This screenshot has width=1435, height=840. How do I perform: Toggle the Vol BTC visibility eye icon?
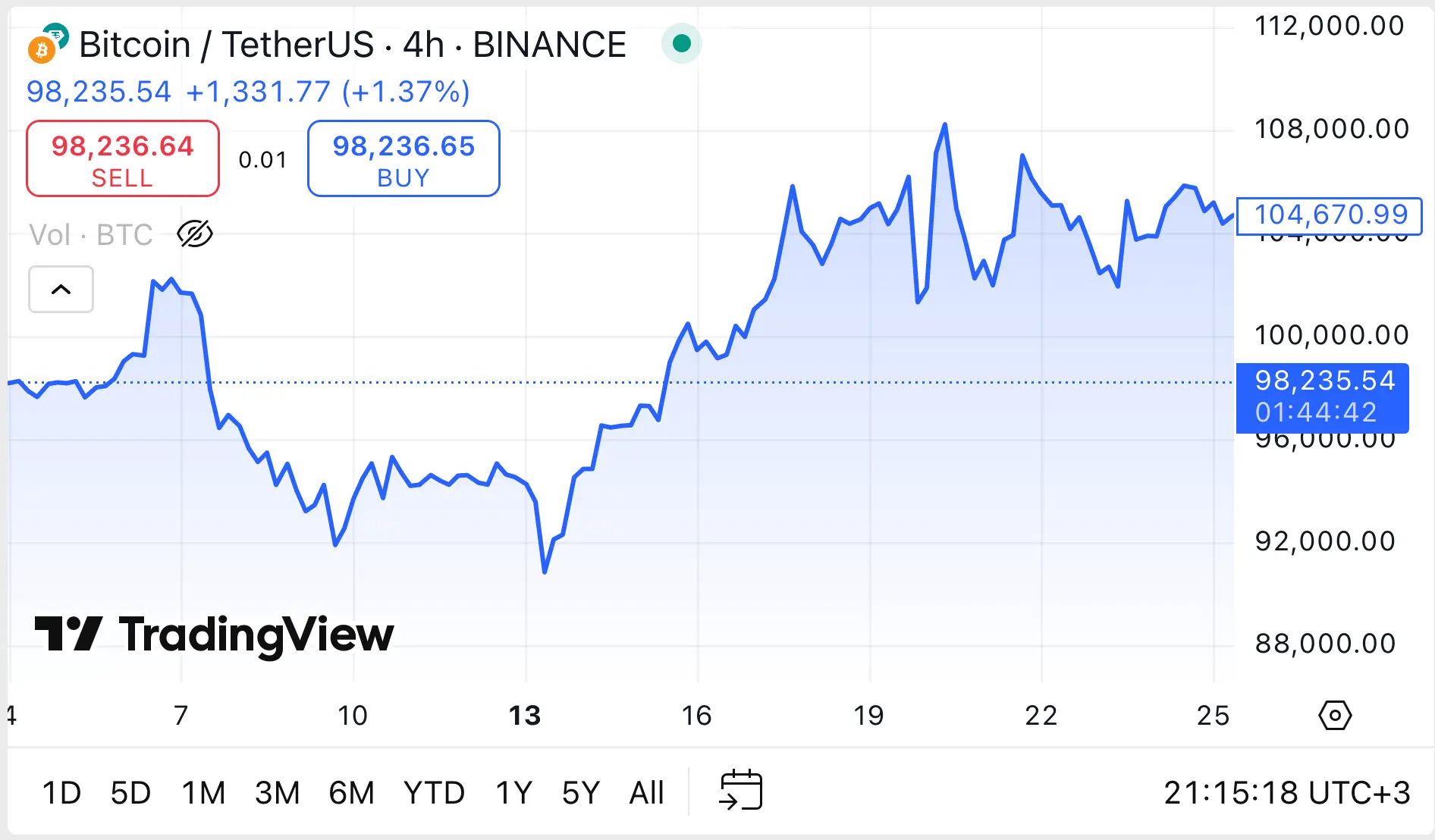(194, 234)
